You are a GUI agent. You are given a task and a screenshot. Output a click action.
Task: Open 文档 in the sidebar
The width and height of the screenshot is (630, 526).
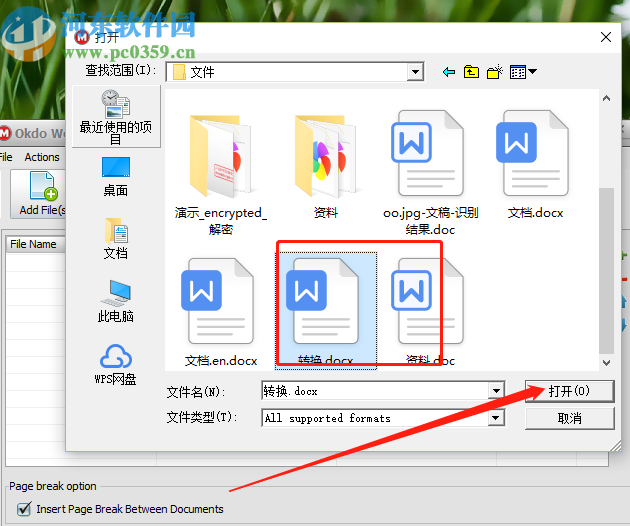[116, 239]
